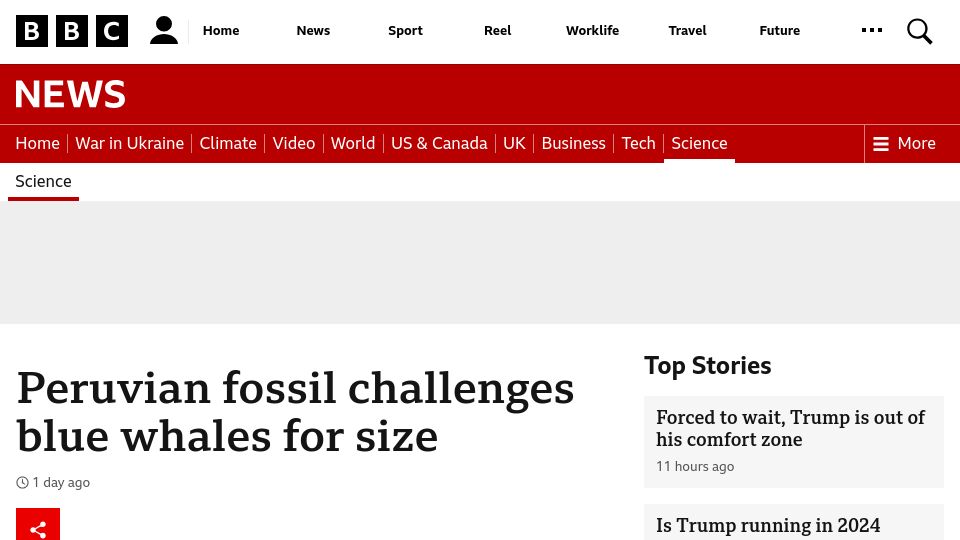Select Video section
Screen dimensions: 960x540
[294, 143]
